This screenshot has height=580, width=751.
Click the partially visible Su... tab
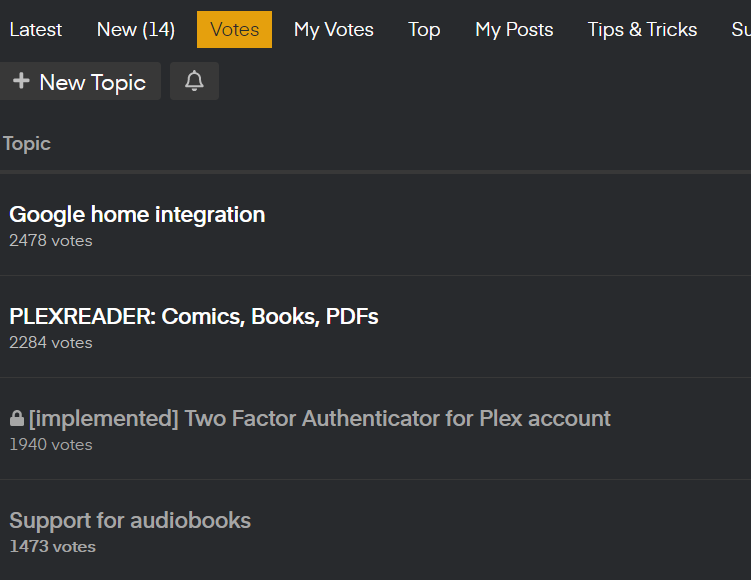(x=740, y=30)
